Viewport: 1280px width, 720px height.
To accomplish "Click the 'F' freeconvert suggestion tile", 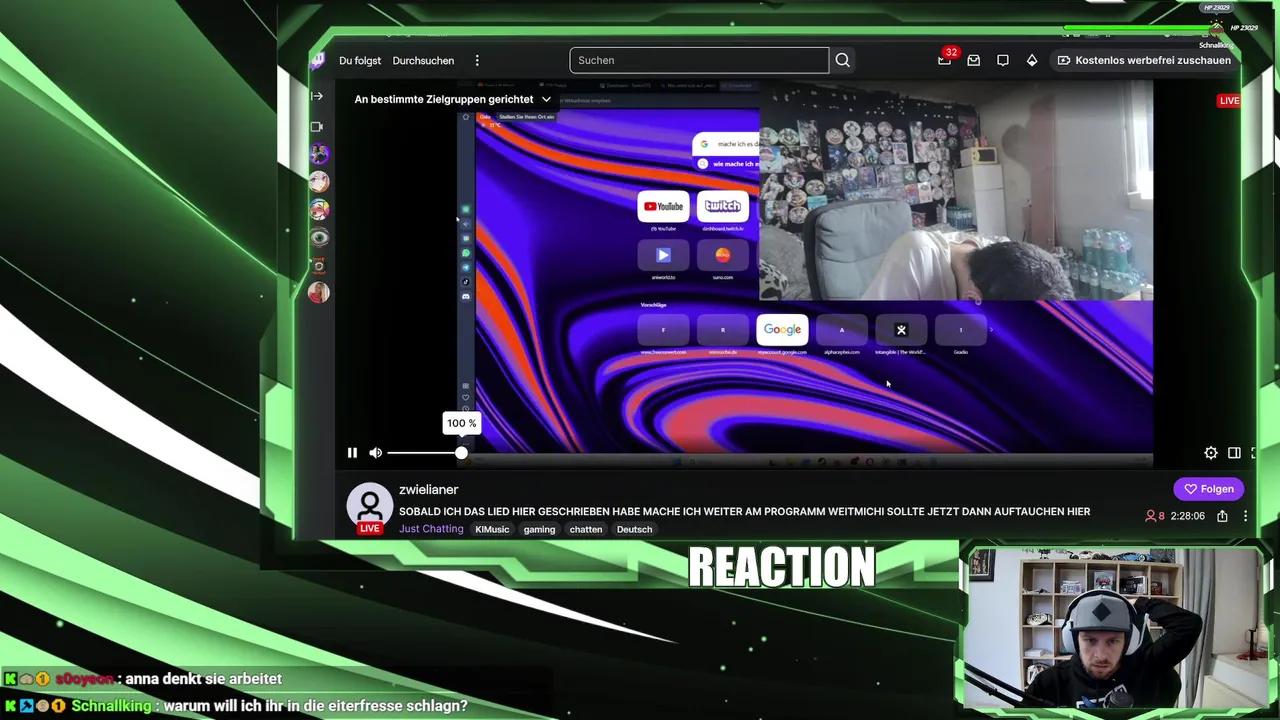I will click(663, 329).
